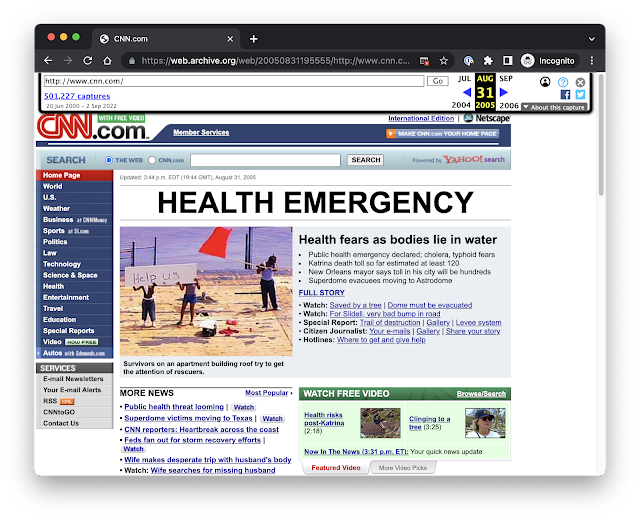Click the RSS XML orange badge
640x521 pixels.
(x=67, y=401)
